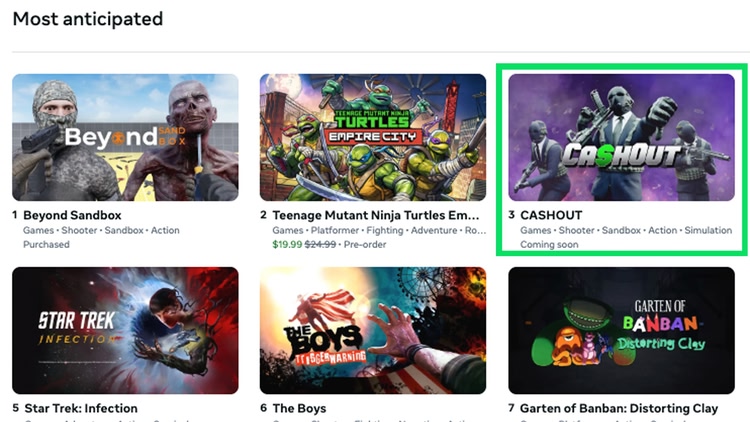Click the CASHOUT game title
Screen dimensions: 750x422
point(551,215)
